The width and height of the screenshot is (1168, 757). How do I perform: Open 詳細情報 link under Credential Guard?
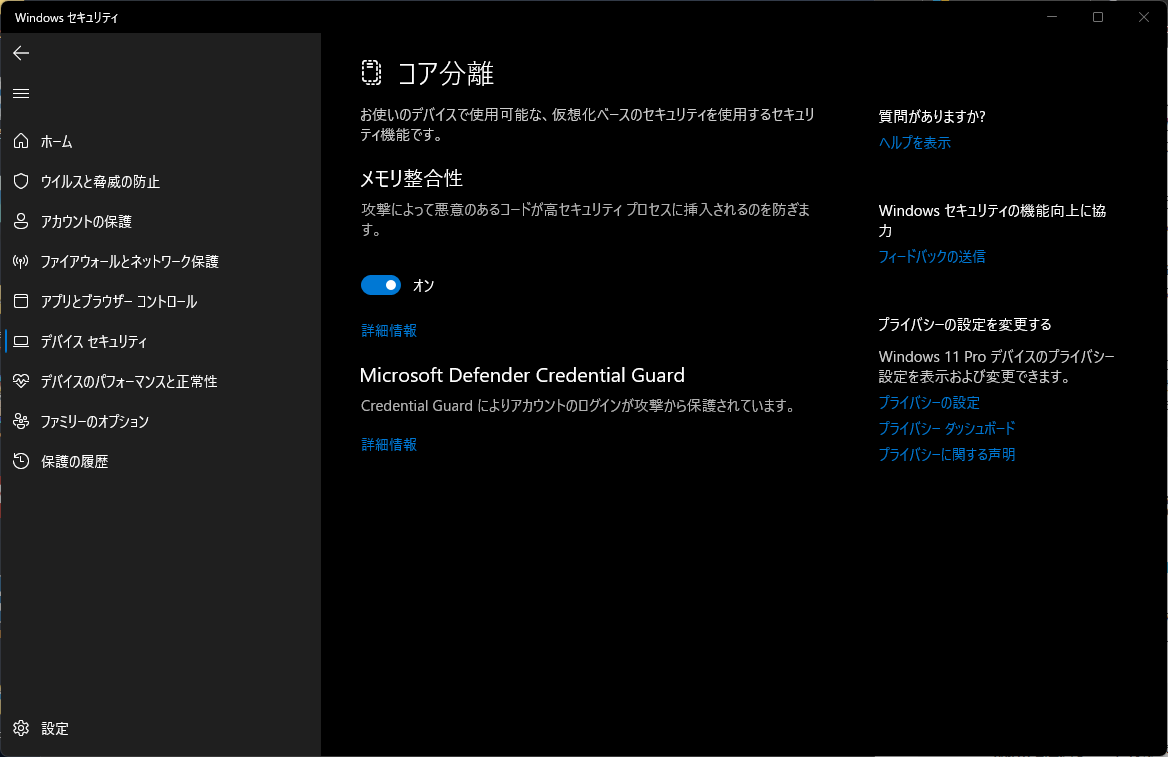click(x=389, y=444)
